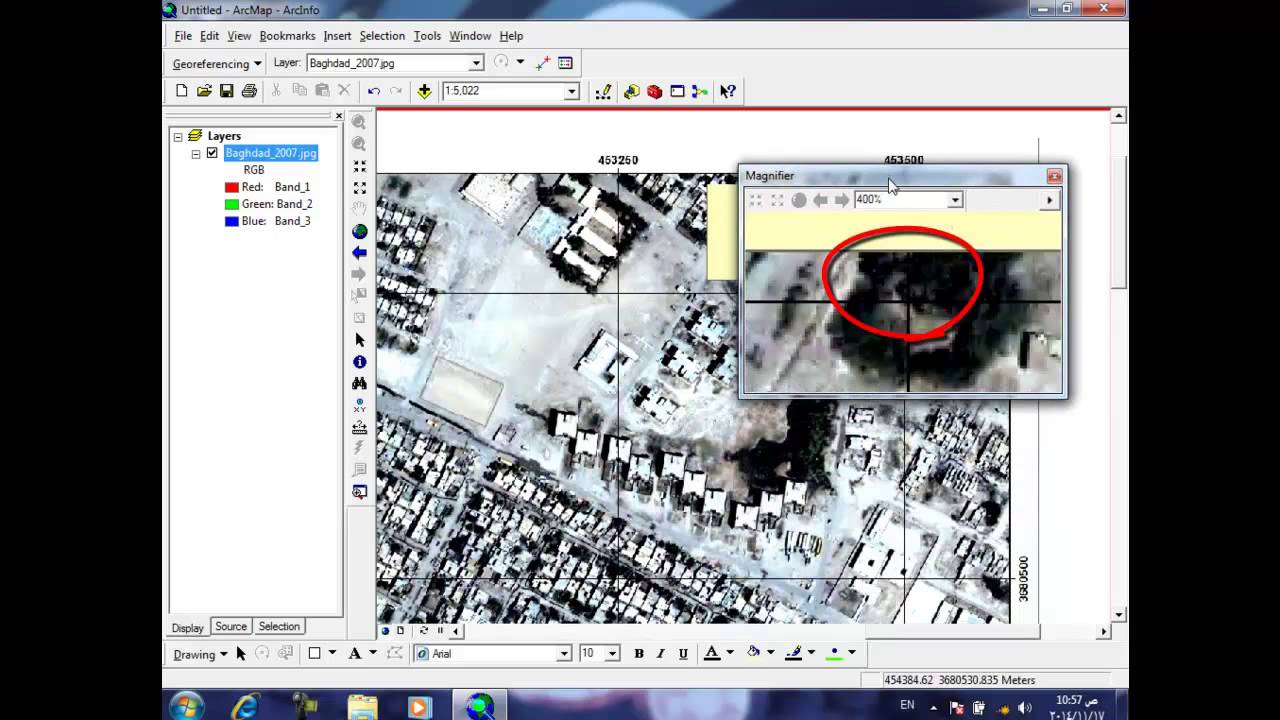This screenshot has width=1280, height=720.
Task: Select the Fixed Zoom Out tool
Action: pyautogui.click(x=360, y=188)
